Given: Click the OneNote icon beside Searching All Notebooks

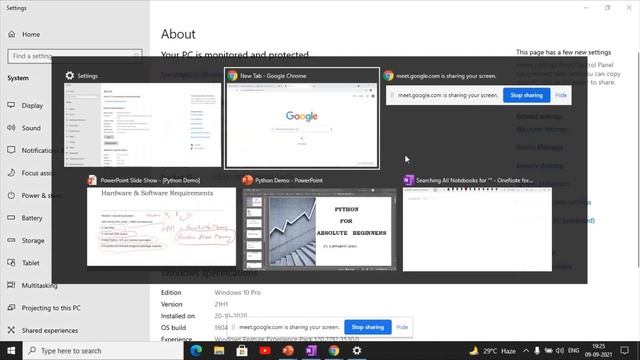Looking at the screenshot, I should [x=408, y=180].
